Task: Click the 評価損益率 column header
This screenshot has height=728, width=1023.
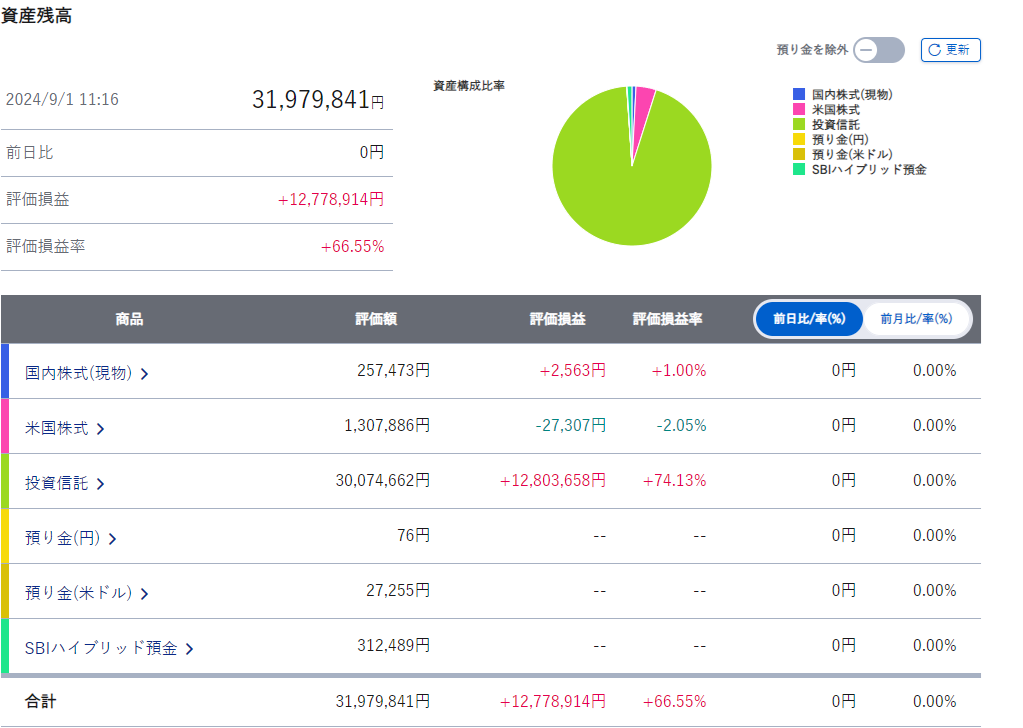Action: [x=667, y=319]
